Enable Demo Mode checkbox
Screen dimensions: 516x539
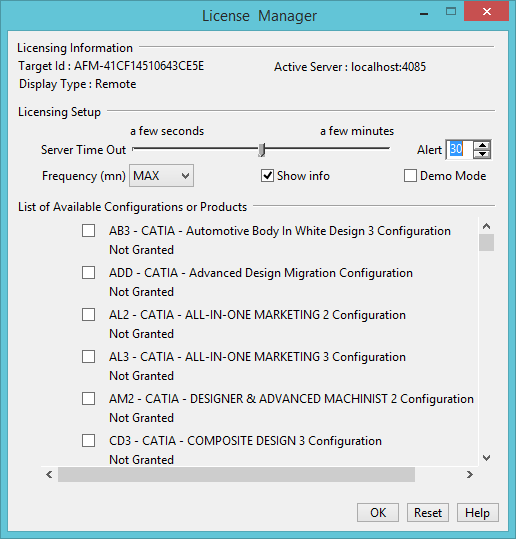coord(410,176)
